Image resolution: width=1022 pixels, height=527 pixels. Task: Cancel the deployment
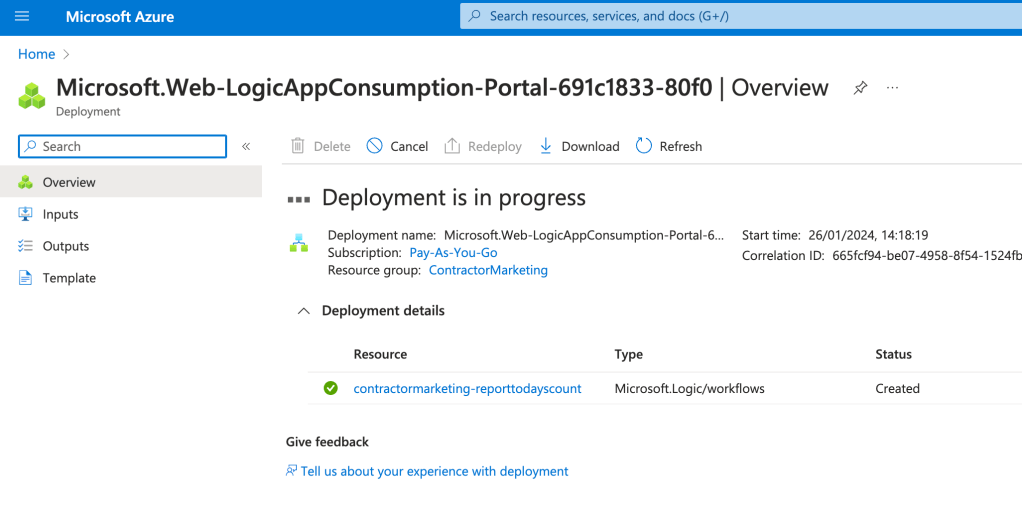point(398,147)
